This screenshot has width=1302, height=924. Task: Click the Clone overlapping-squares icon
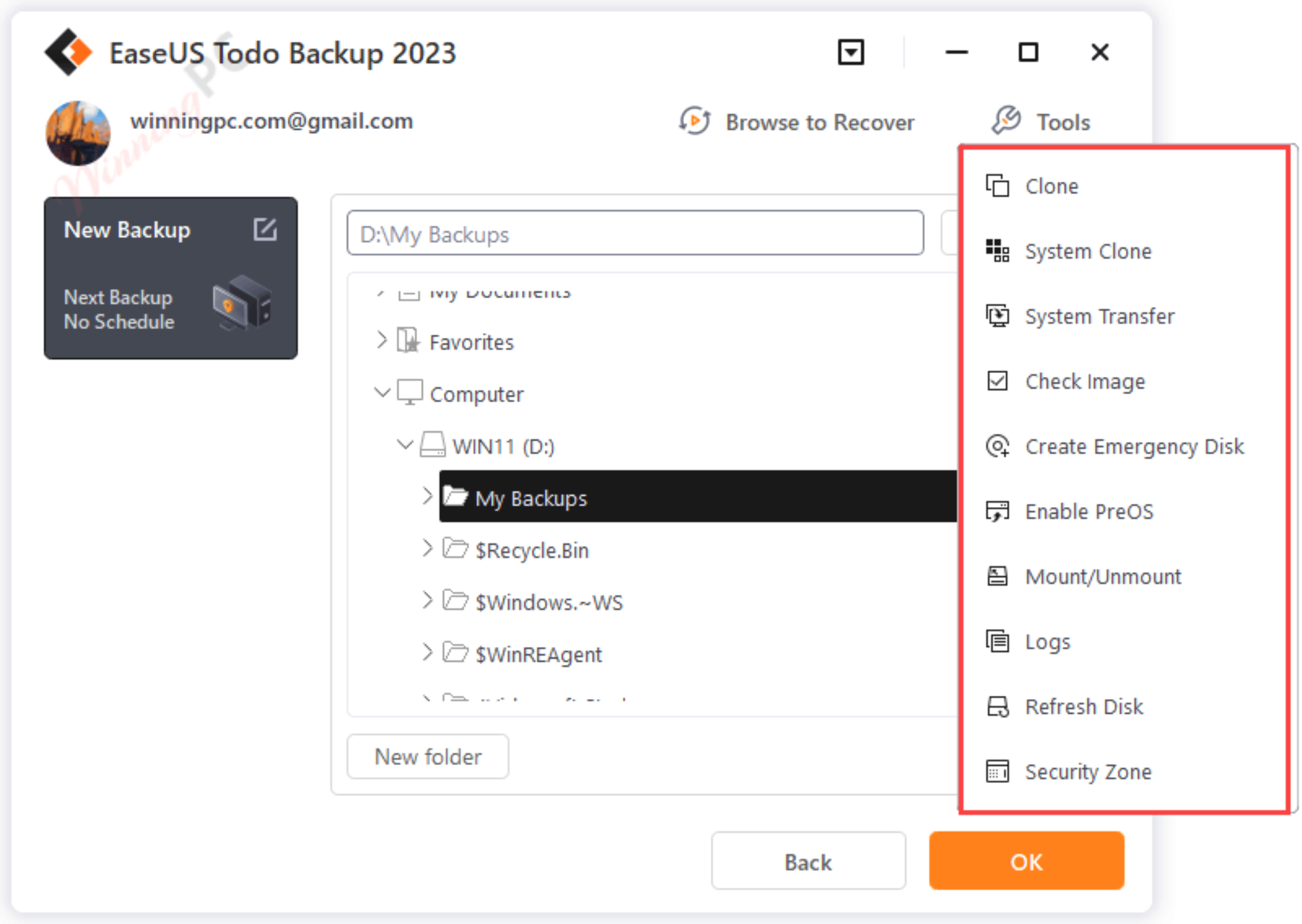997,186
